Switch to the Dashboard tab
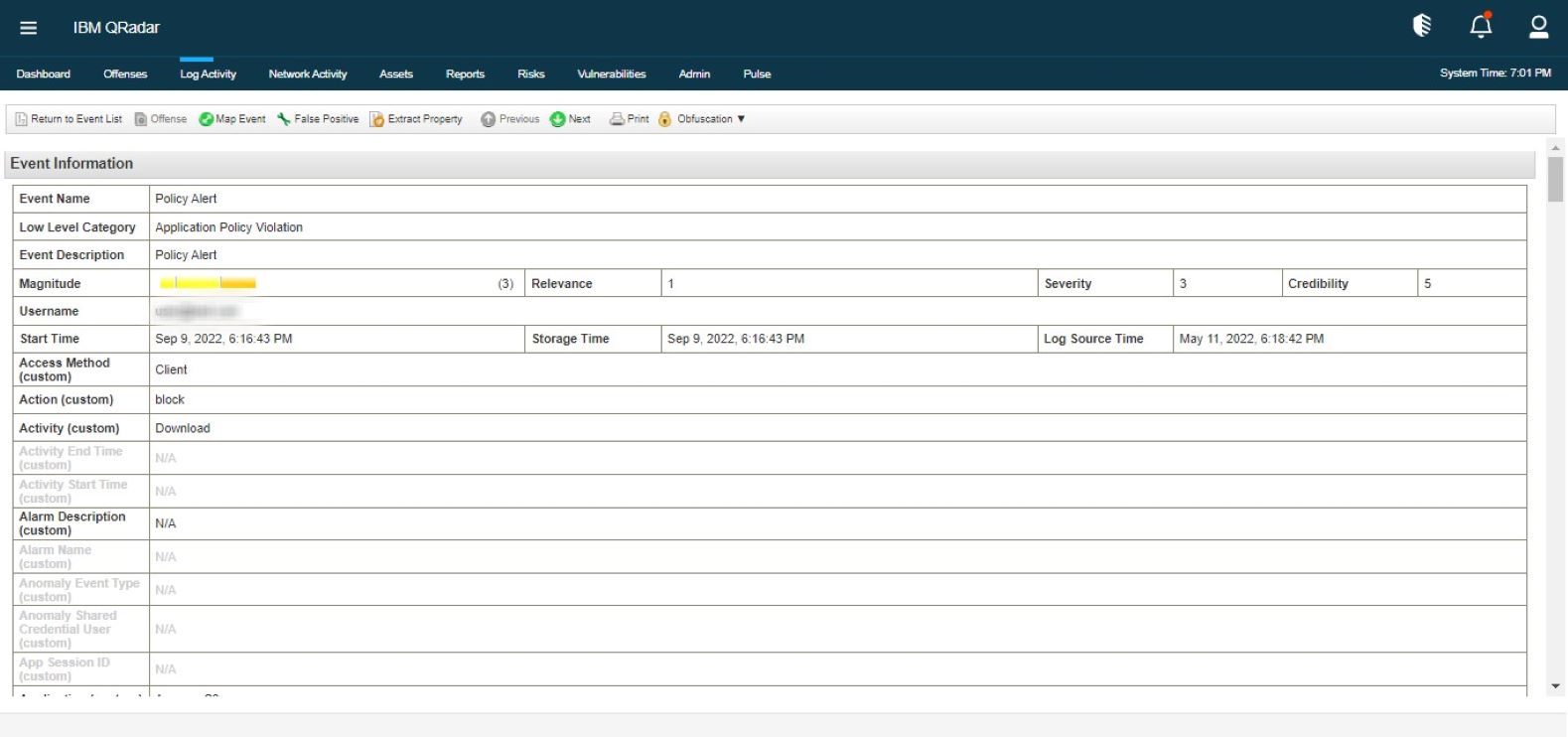This screenshot has width=1568, height=737. [x=44, y=74]
